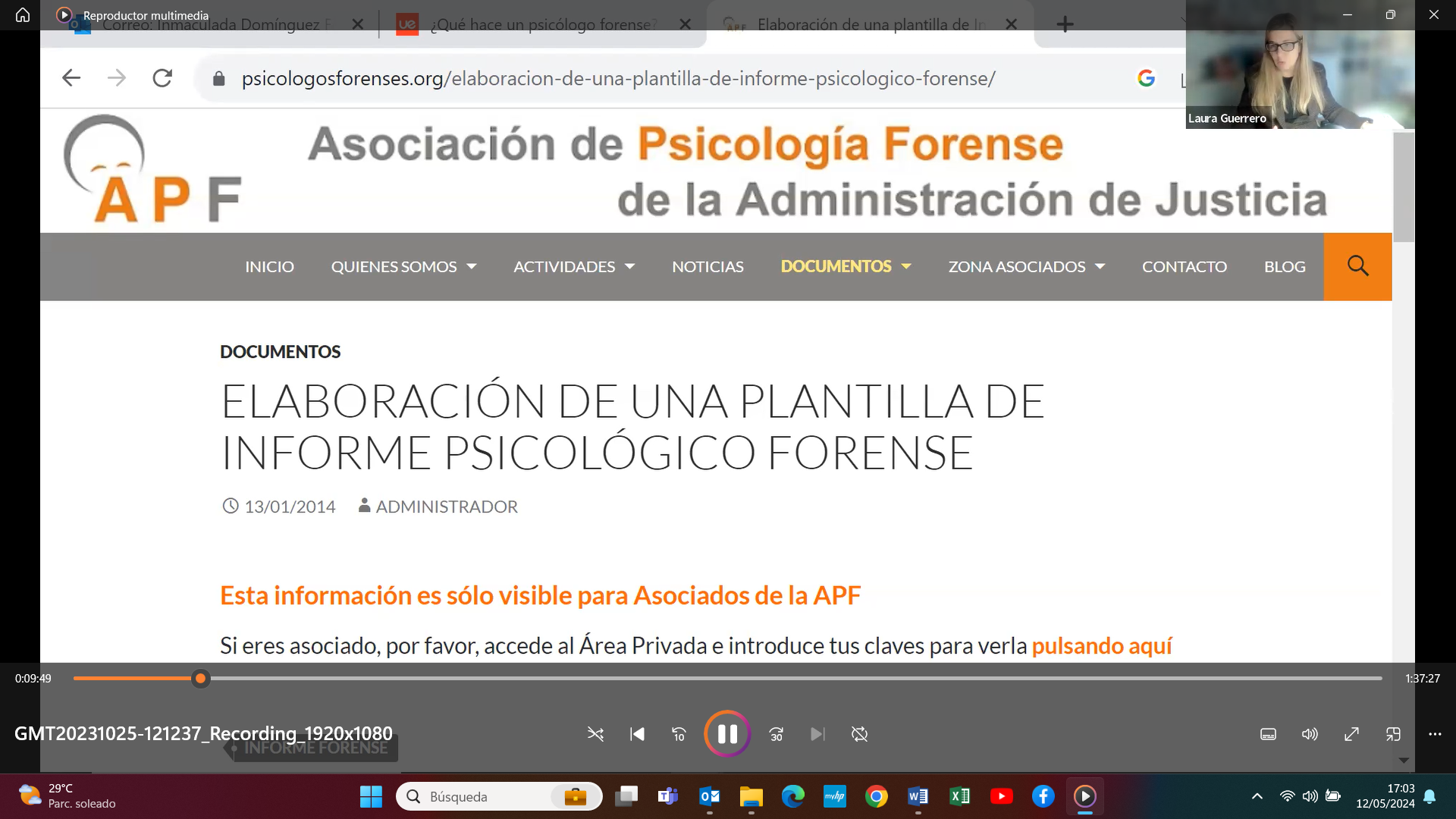Open volume control
1456x819 pixels.
(1310, 734)
